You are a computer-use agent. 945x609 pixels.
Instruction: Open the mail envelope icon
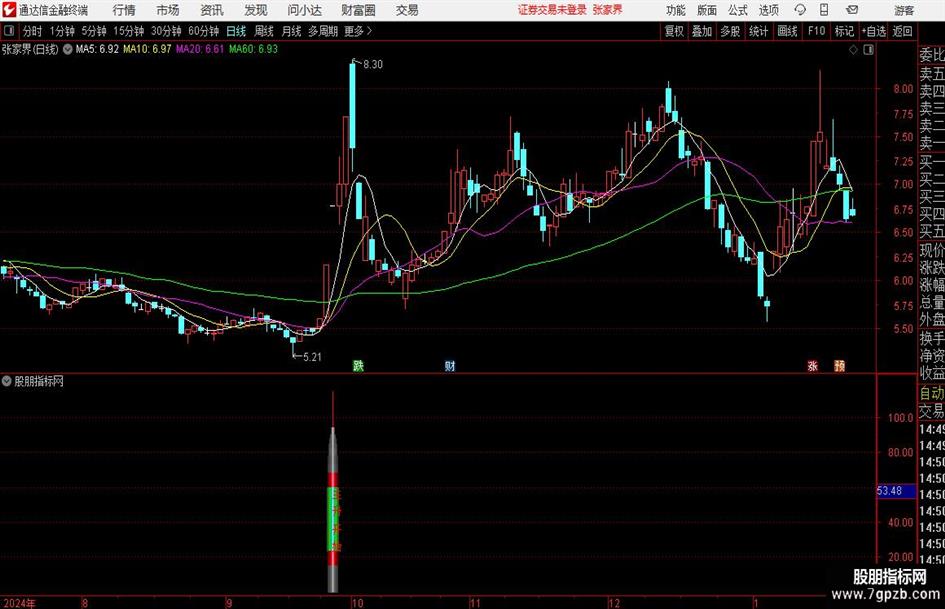coord(852,10)
